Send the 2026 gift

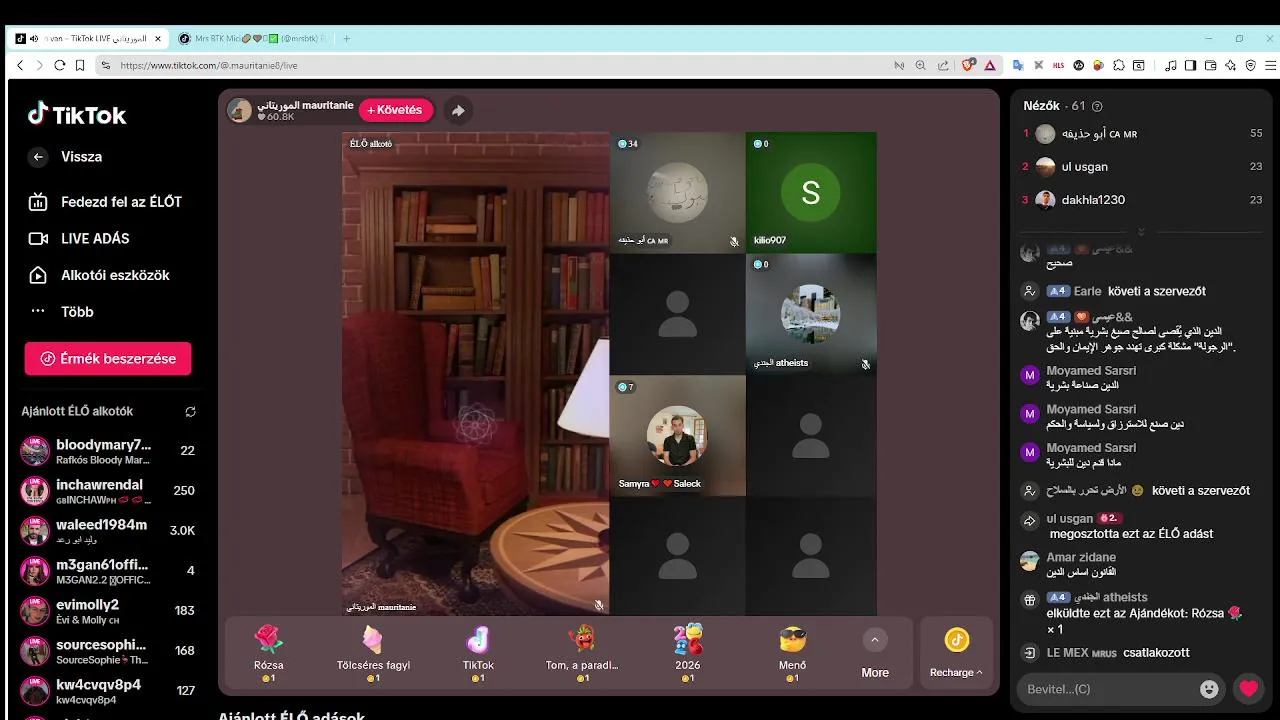click(x=688, y=653)
